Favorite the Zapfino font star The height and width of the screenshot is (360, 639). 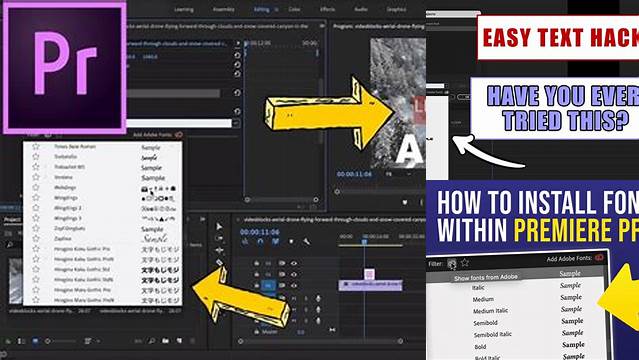point(36,239)
